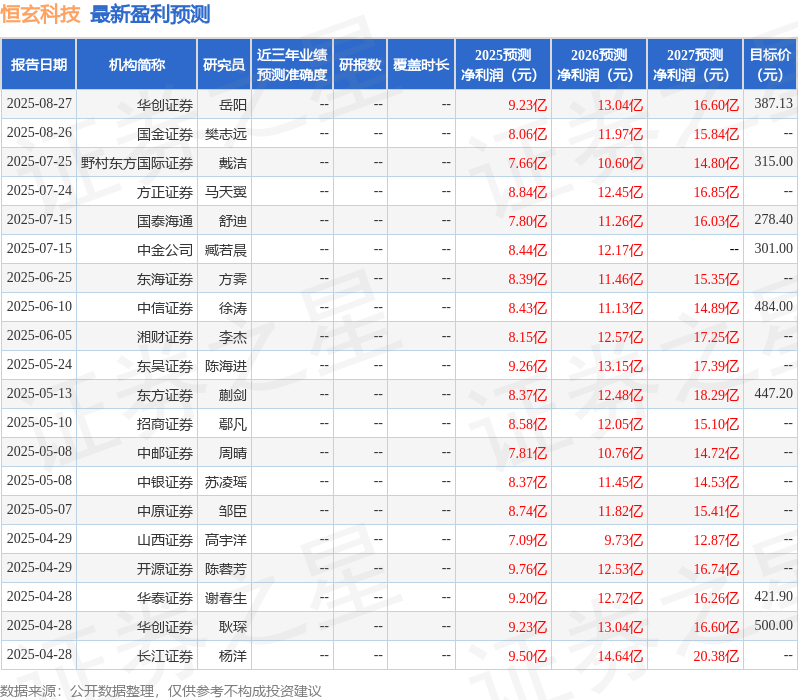Click the 恒玄科技 title text
Viewport: 798px width, 700px height.
pyautogui.click(x=41, y=14)
